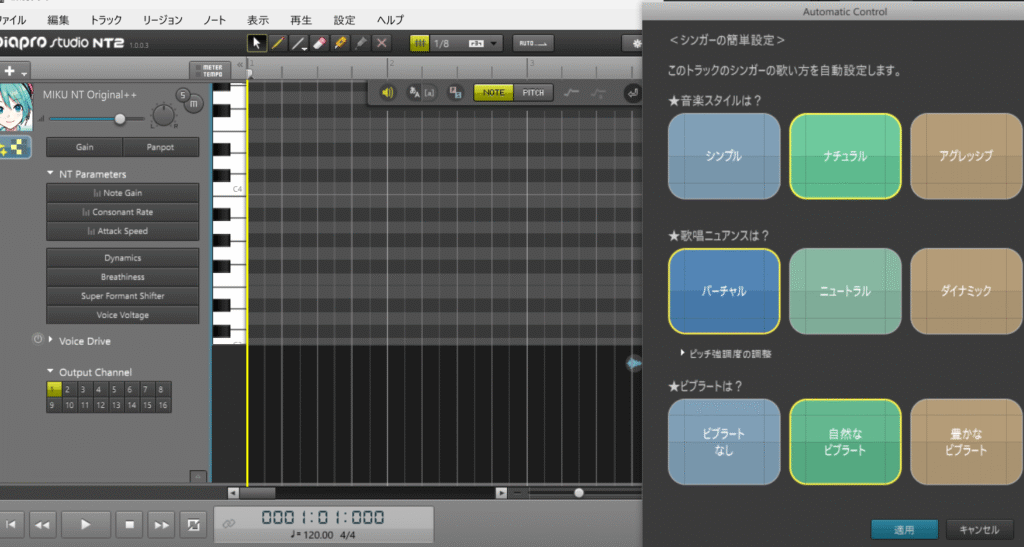Viewport: 1024px width, 547px height.
Task: Collapse the Output Channel section
Action: [50, 371]
